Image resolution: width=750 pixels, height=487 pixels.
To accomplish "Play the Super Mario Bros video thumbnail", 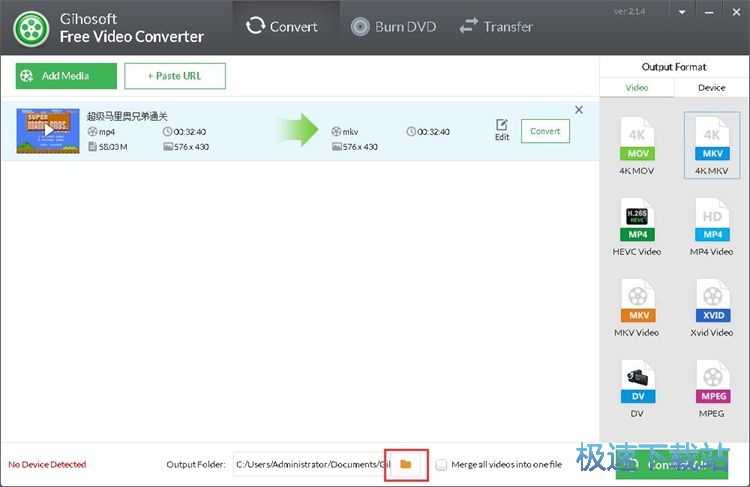I will tap(48, 131).
